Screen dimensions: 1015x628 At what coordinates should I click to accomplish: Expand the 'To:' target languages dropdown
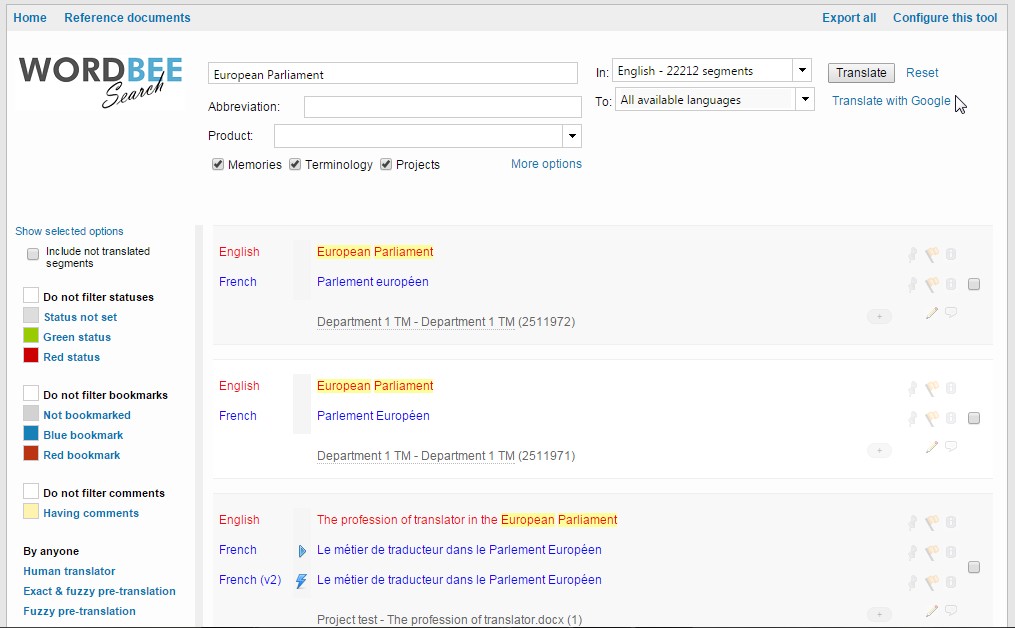pos(805,100)
